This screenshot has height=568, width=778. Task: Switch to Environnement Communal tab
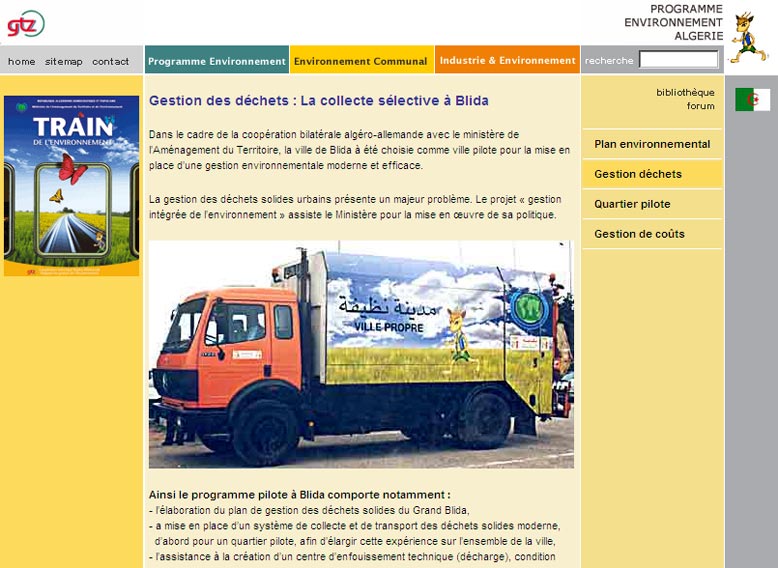tap(362, 61)
